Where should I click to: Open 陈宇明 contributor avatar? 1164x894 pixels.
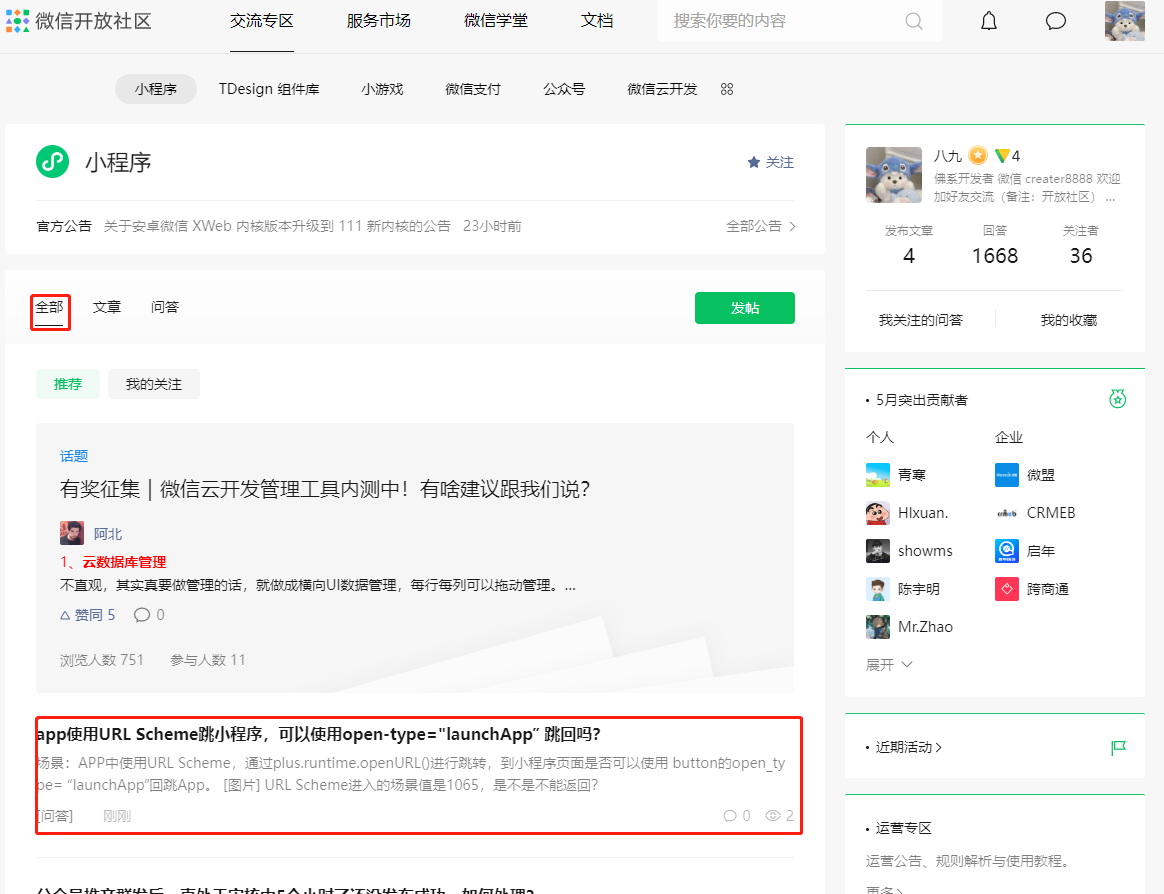pyautogui.click(x=878, y=589)
